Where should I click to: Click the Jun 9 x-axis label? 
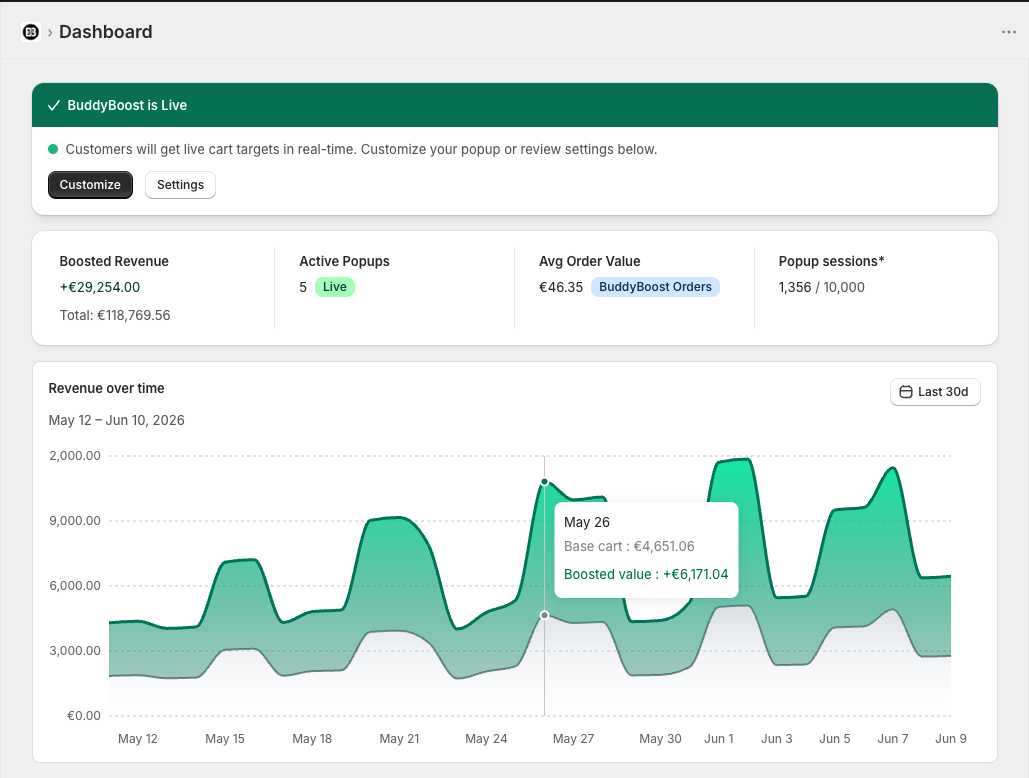(x=951, y=739)
